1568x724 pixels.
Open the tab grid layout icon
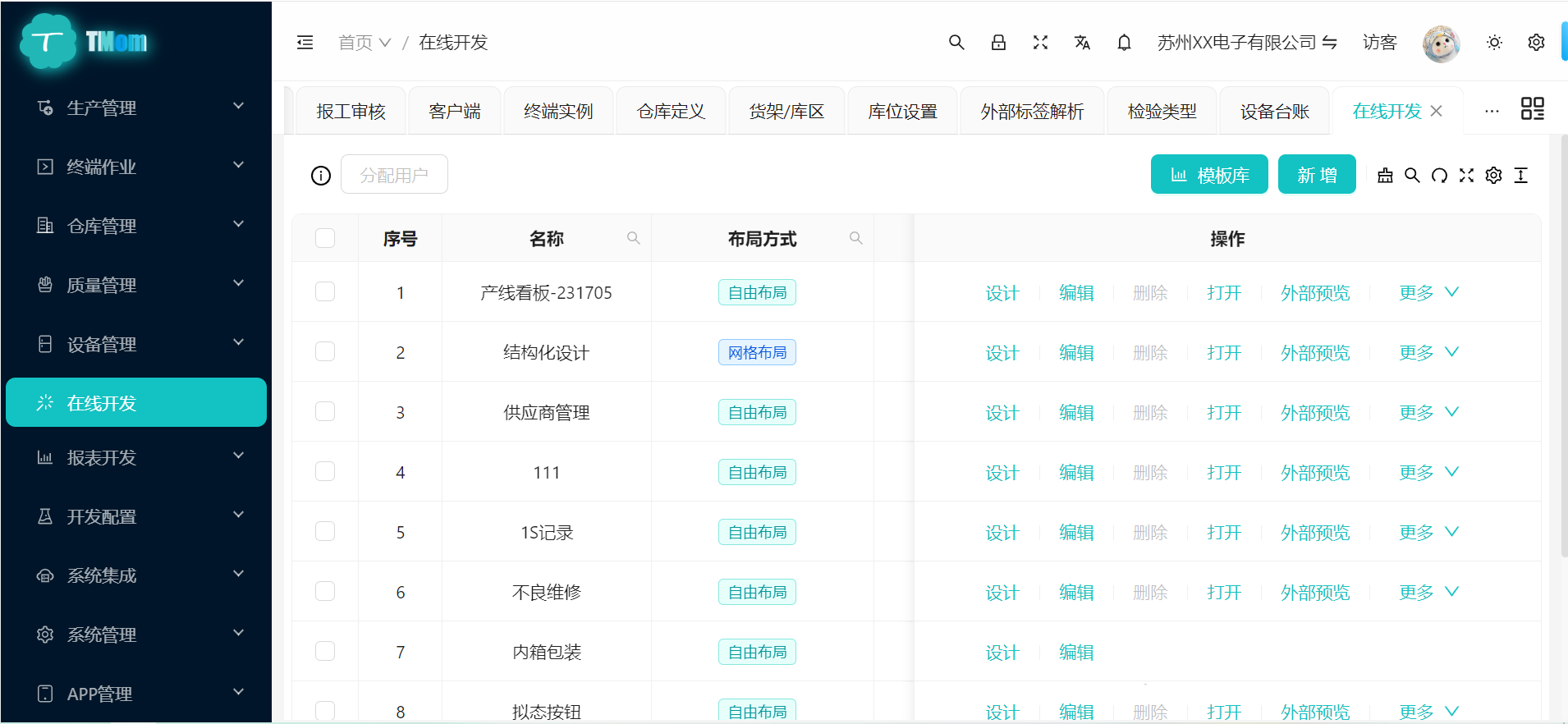pyautogui.click(x=1532, y=109)
